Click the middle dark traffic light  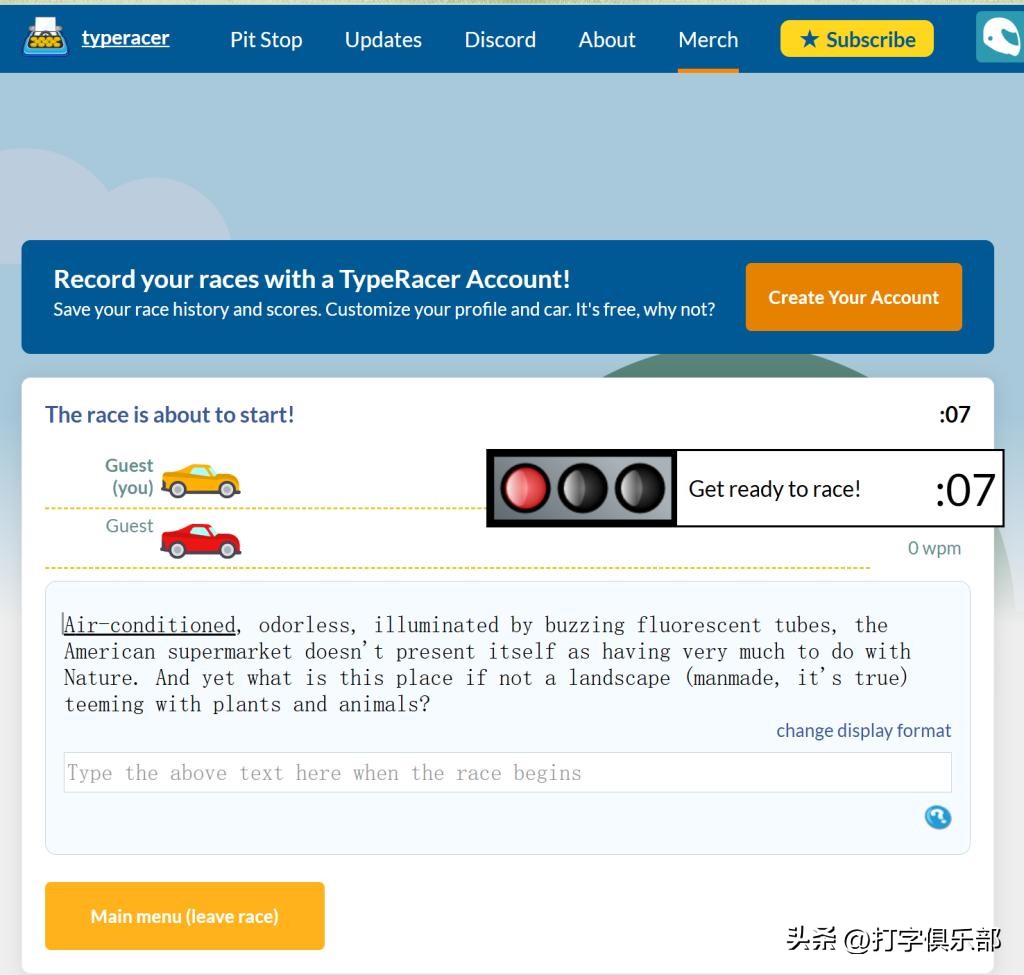pyautogui.click(x=582, y=489)
